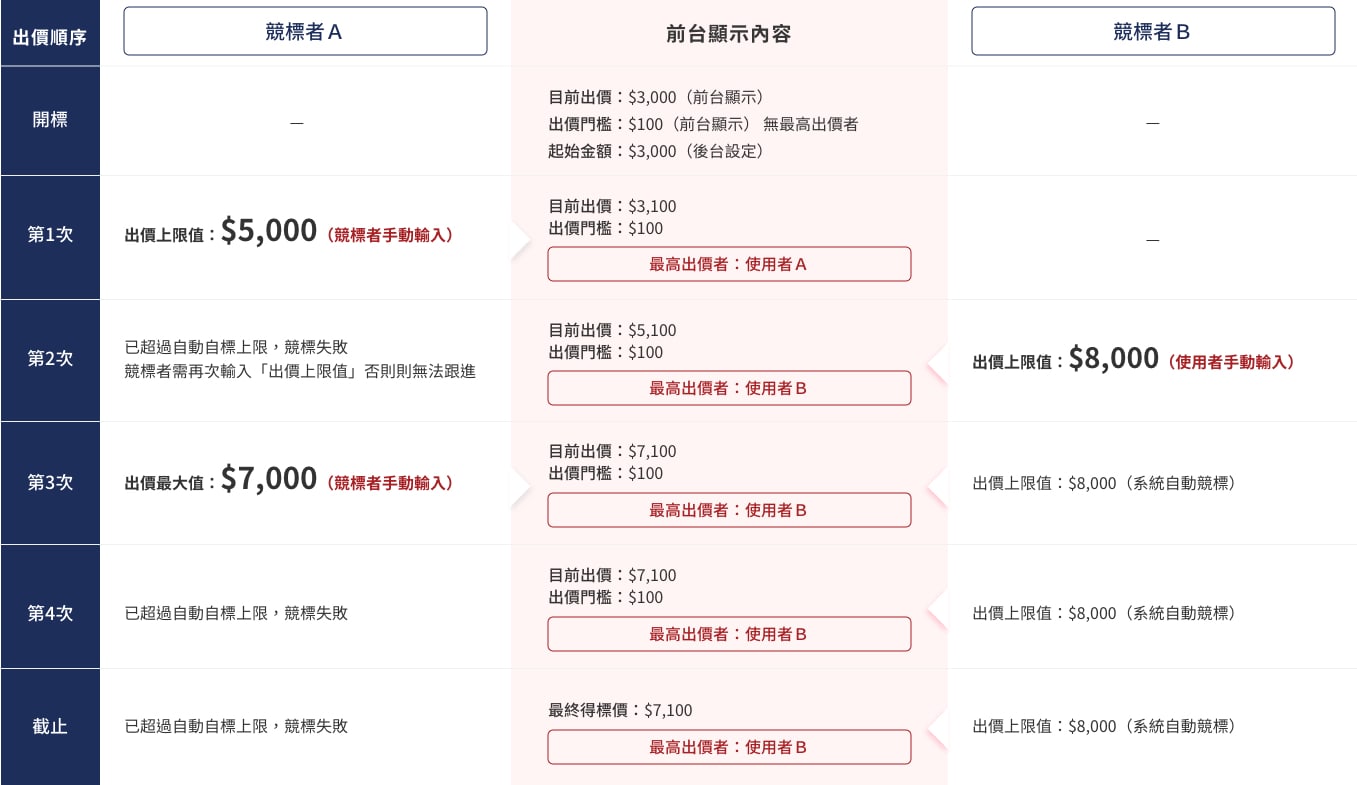The width and height of the screenshot is (1357, 785).
Task: Select the 出價順序 header cell
Action: (x=50, y=37)
